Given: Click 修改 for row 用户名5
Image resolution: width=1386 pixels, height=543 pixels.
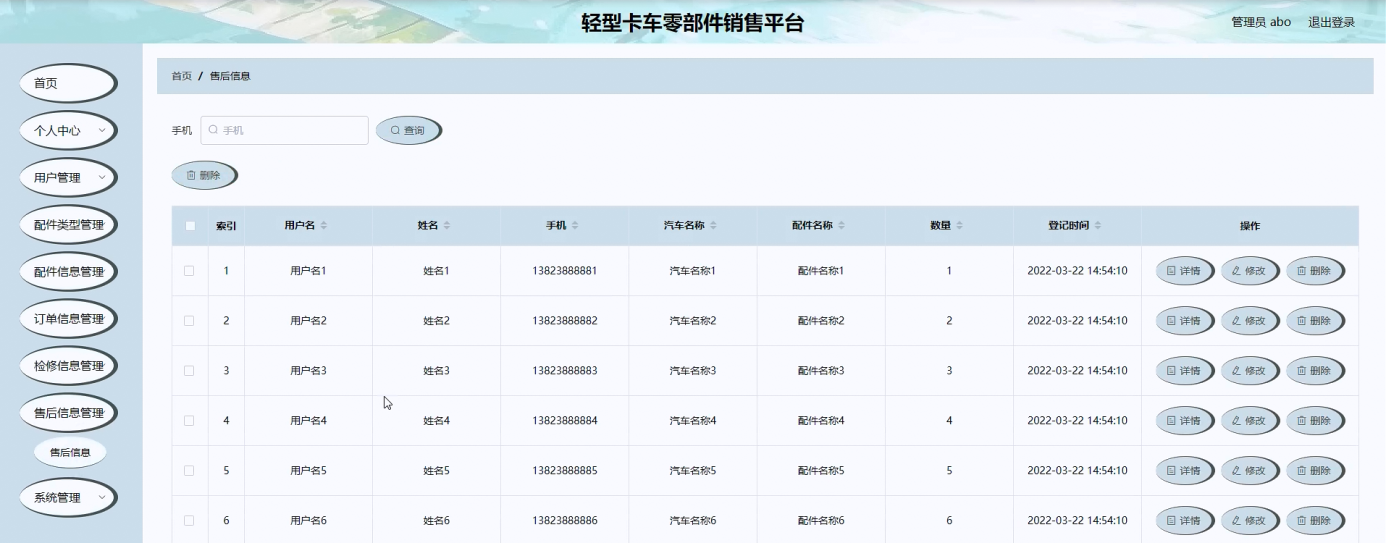Looking at the screenshot, I should [x=1249, y=471].
